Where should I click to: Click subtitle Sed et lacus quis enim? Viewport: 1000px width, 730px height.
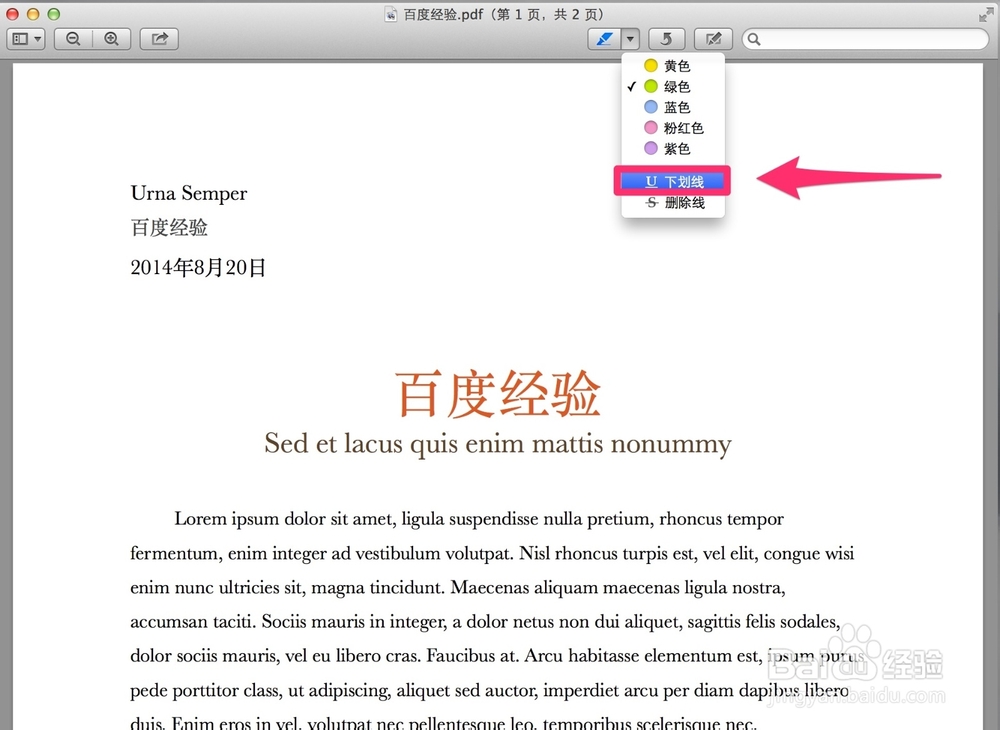coord(497,444)
